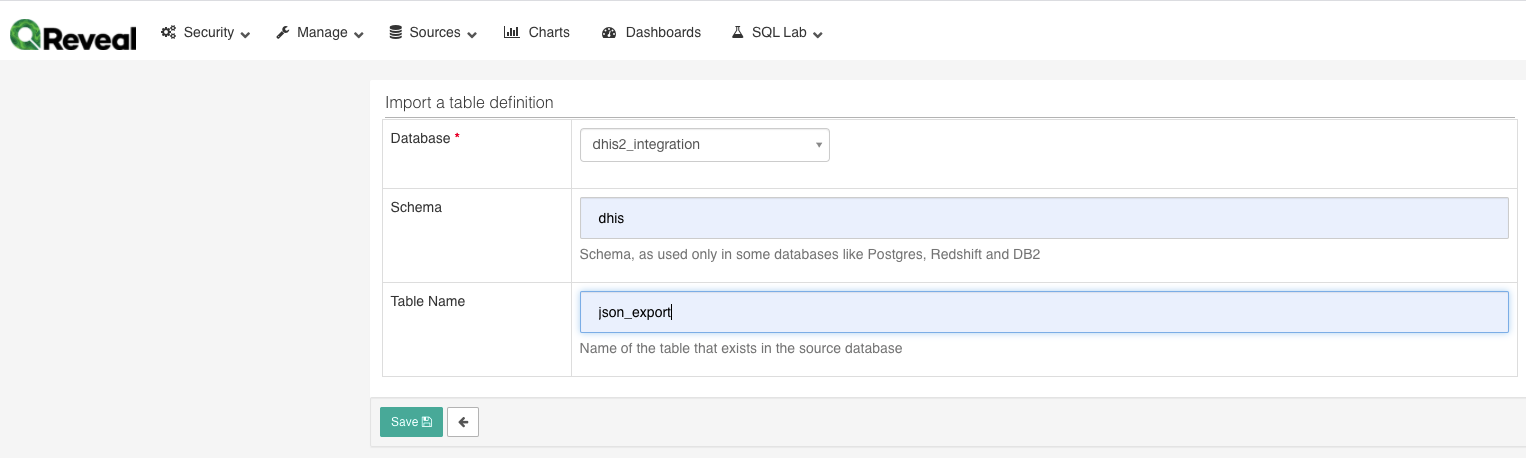The height and width of the screenshot is (458, 1526).
Task: Expand the Security menu chevron
Action: tap(245, 34)
